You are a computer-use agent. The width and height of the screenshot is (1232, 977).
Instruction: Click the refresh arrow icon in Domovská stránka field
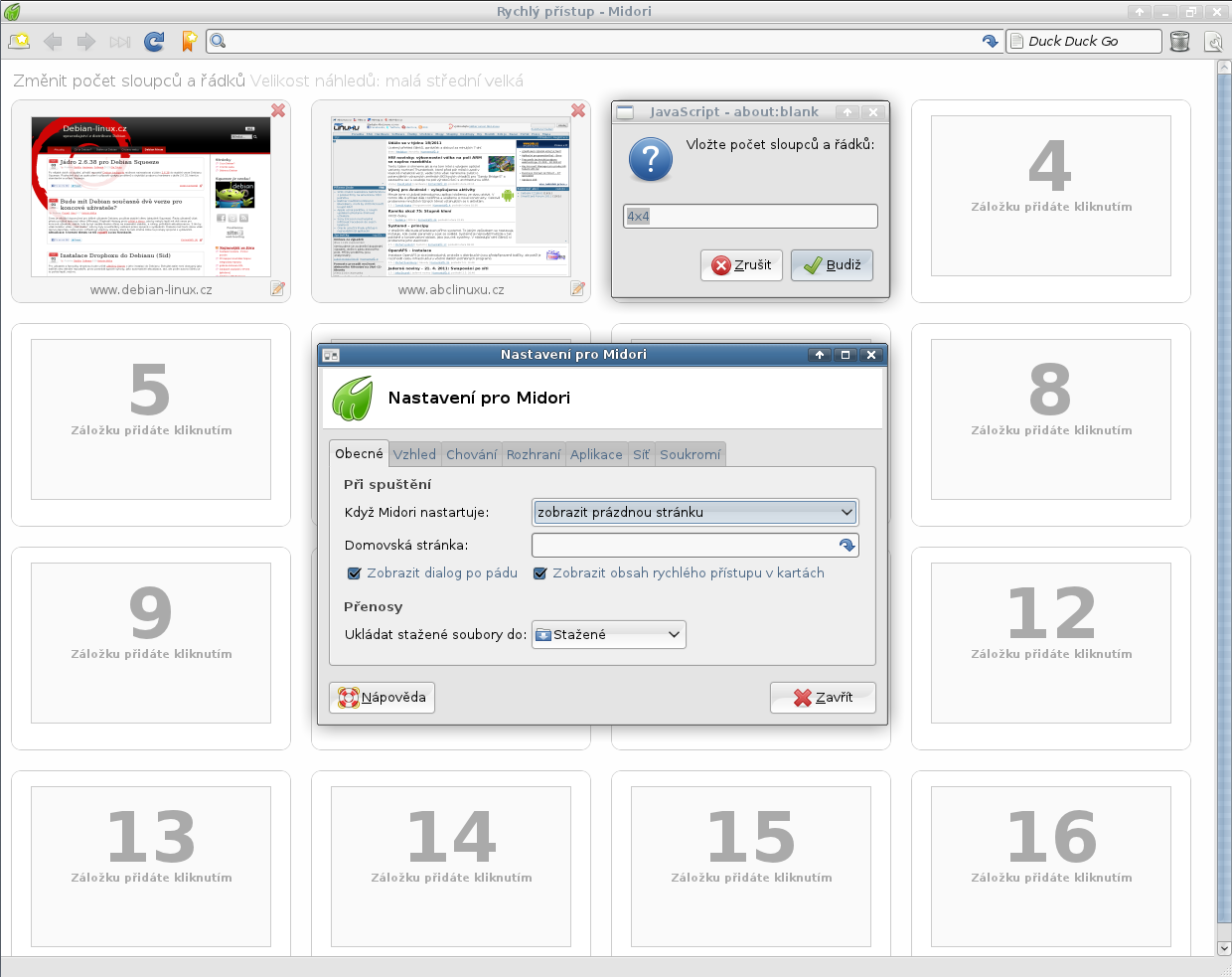[847, 545]
